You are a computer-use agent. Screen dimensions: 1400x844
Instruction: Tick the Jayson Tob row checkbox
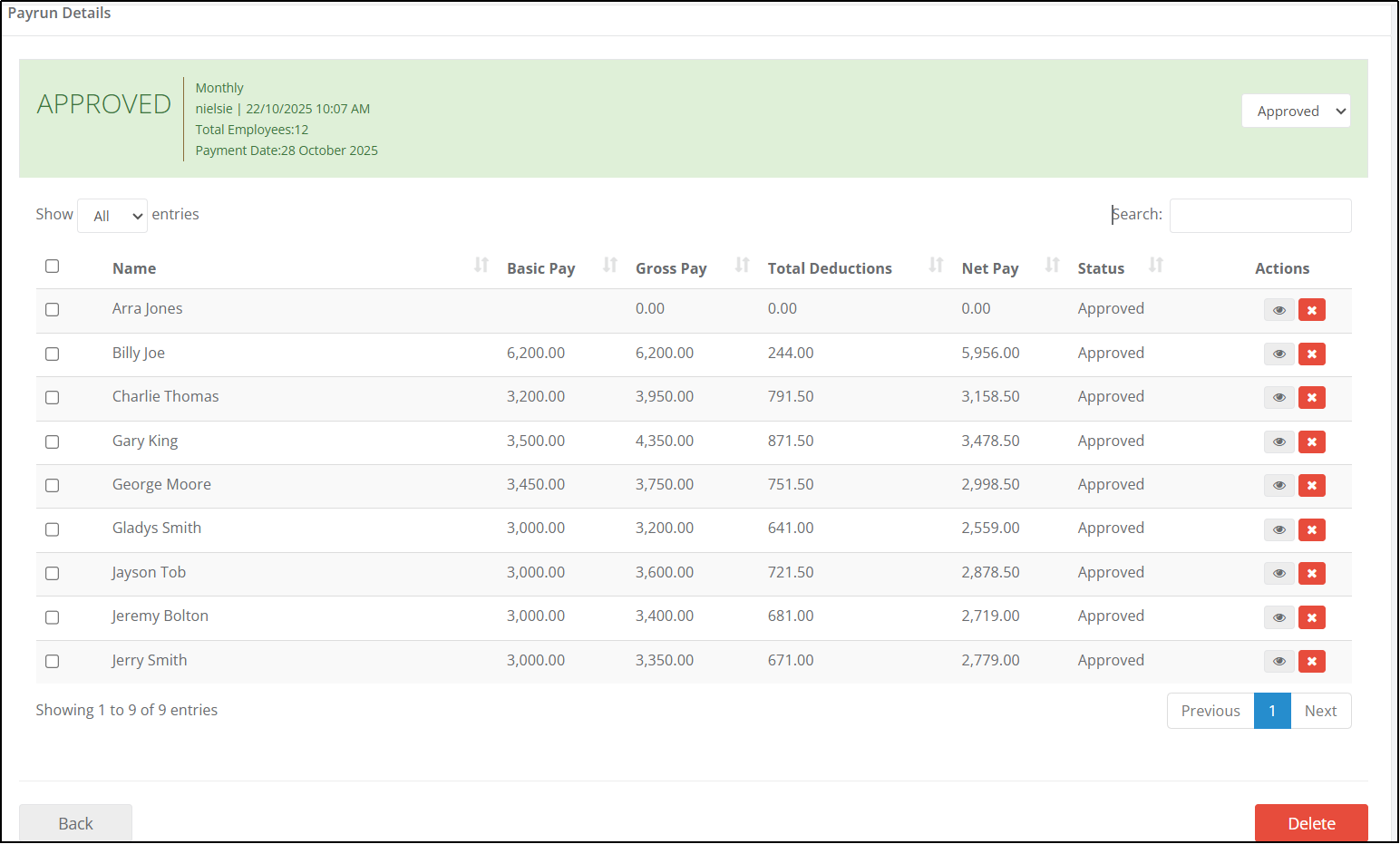[53, 573]
